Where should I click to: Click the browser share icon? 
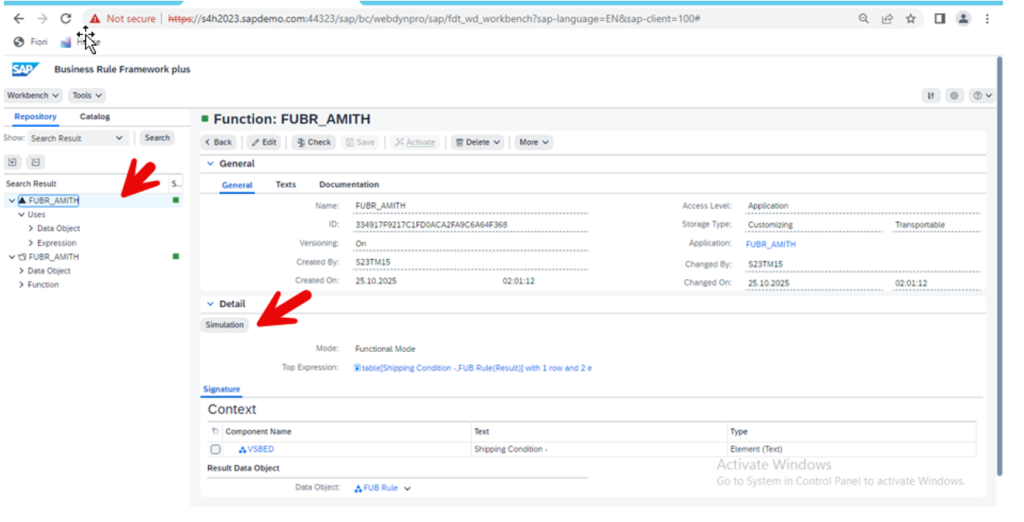click(887, 18)
